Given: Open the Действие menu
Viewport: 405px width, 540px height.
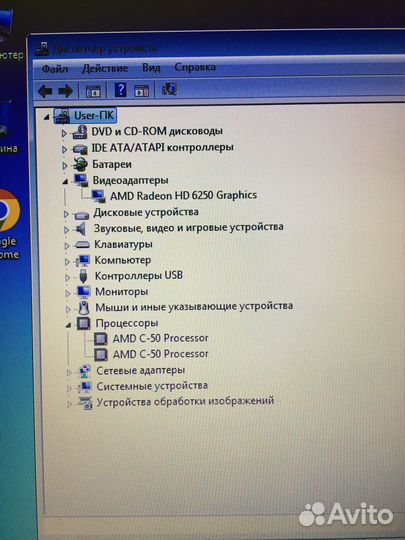Looking at the screenshot, I should [x=105, y=68].
